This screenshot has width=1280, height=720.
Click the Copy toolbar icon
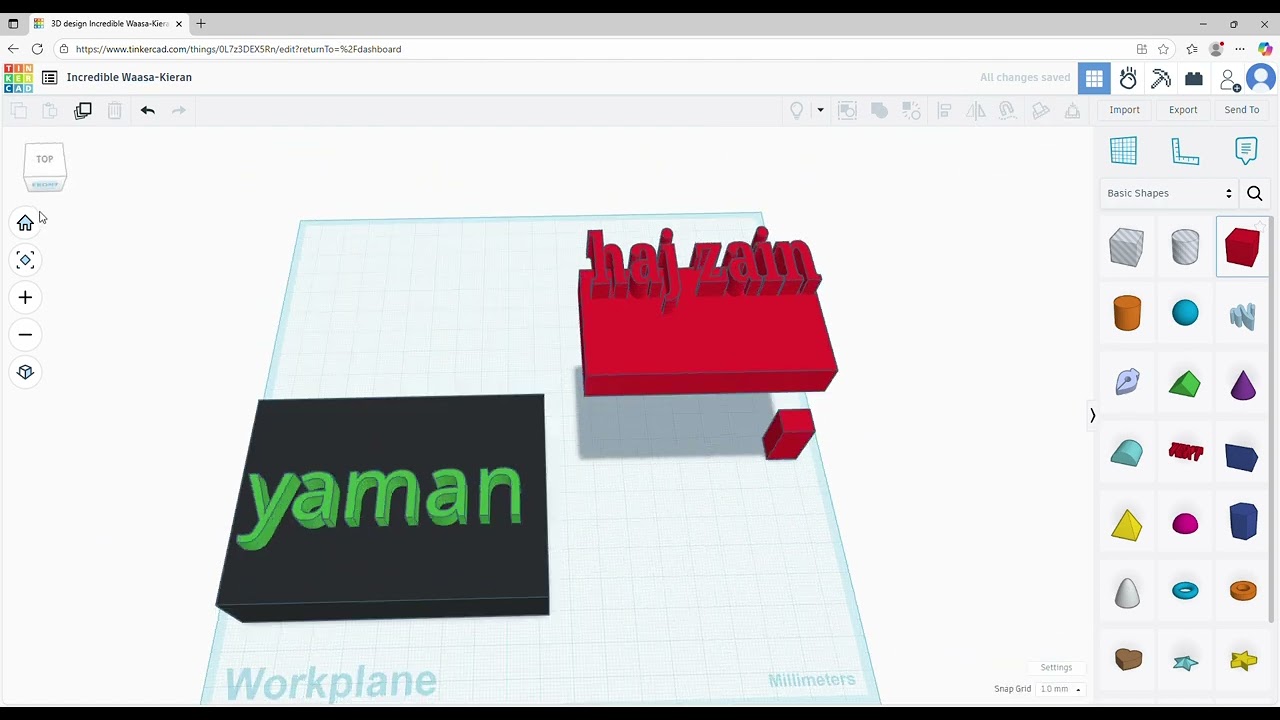click(18, 110)
